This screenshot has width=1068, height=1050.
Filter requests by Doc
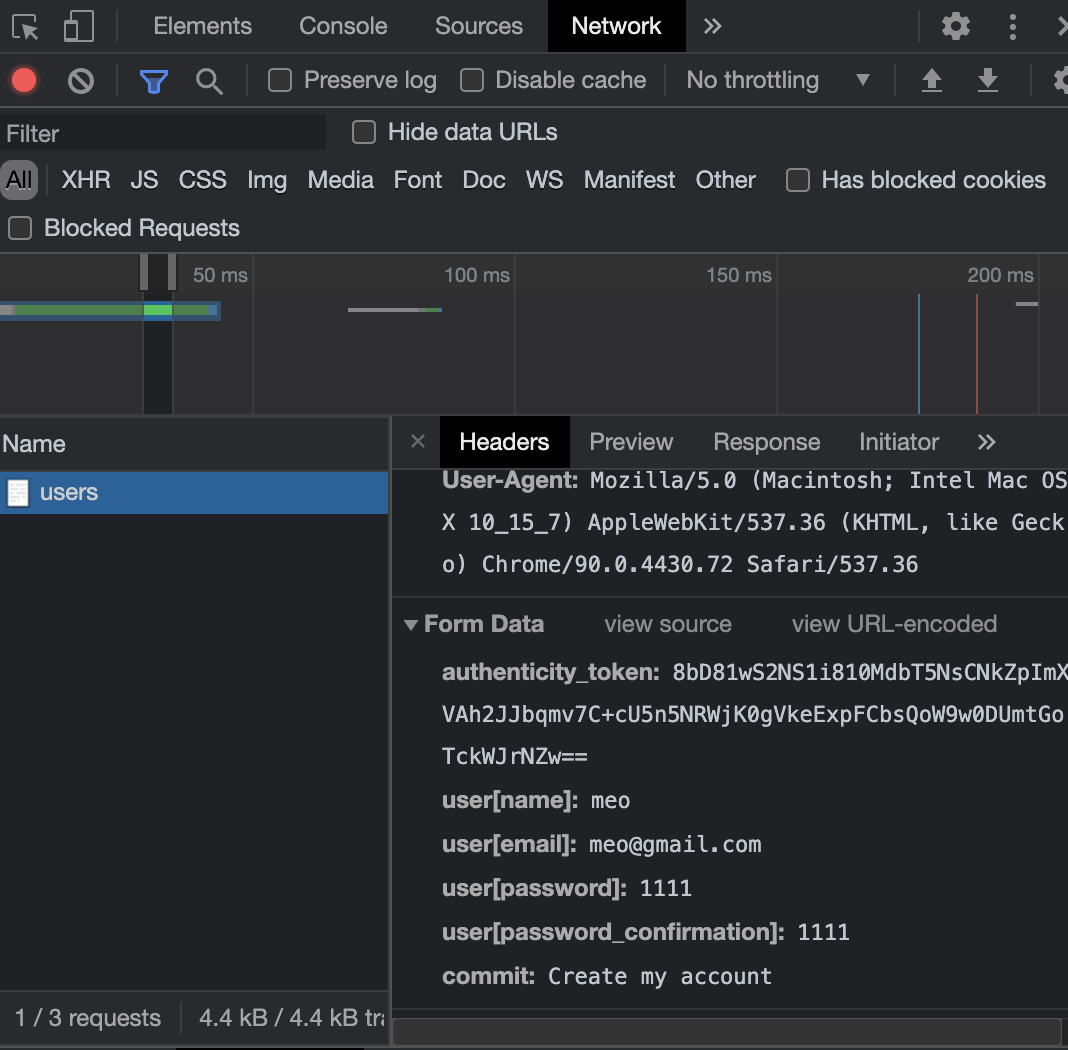coord(484,180)
